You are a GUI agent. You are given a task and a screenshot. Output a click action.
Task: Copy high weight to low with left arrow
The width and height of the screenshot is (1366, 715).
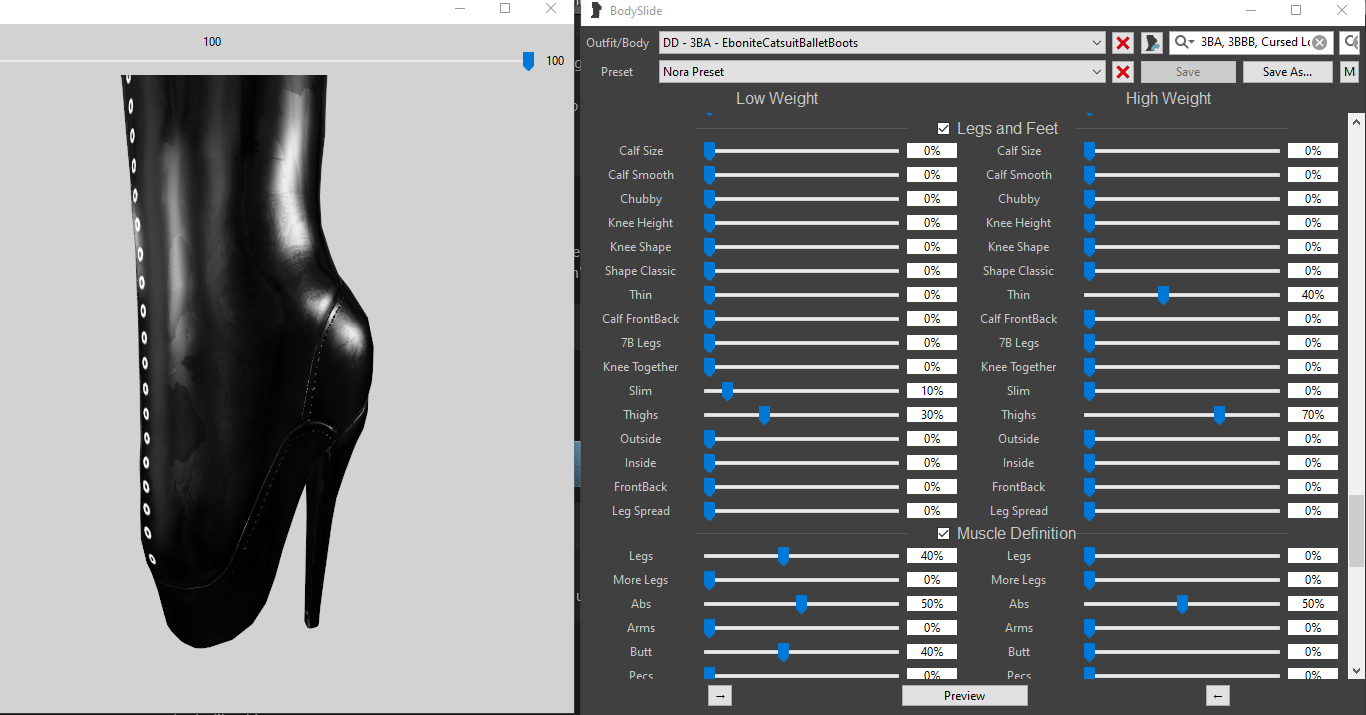pos(1217,696)
